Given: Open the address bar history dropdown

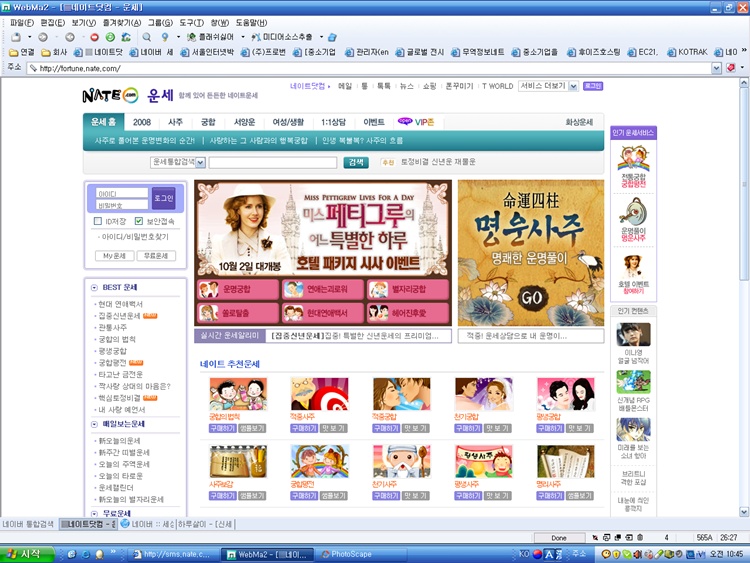Looking at the screenshot, I should (x=716, y=68).
